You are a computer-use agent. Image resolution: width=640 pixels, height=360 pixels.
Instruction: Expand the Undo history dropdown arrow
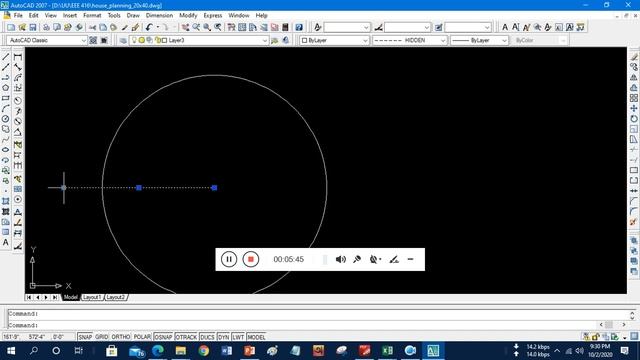point(158,27)
